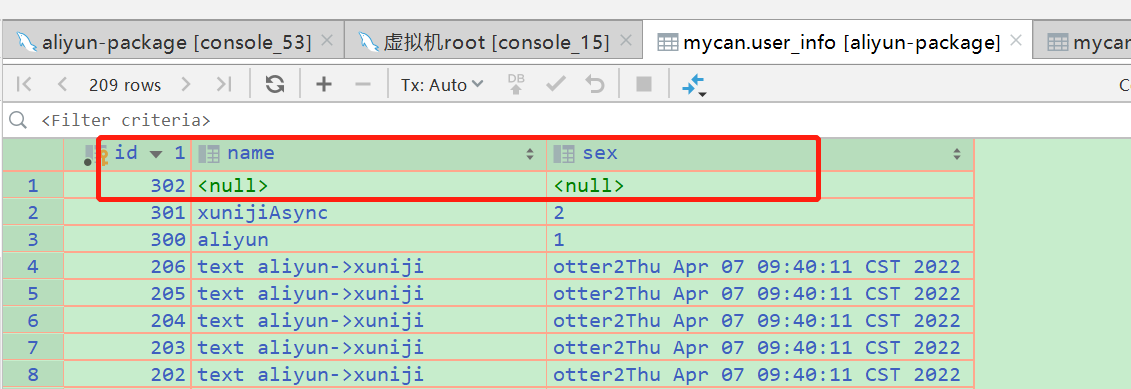Toggle sort arrows on sex column

coord(957,154)
